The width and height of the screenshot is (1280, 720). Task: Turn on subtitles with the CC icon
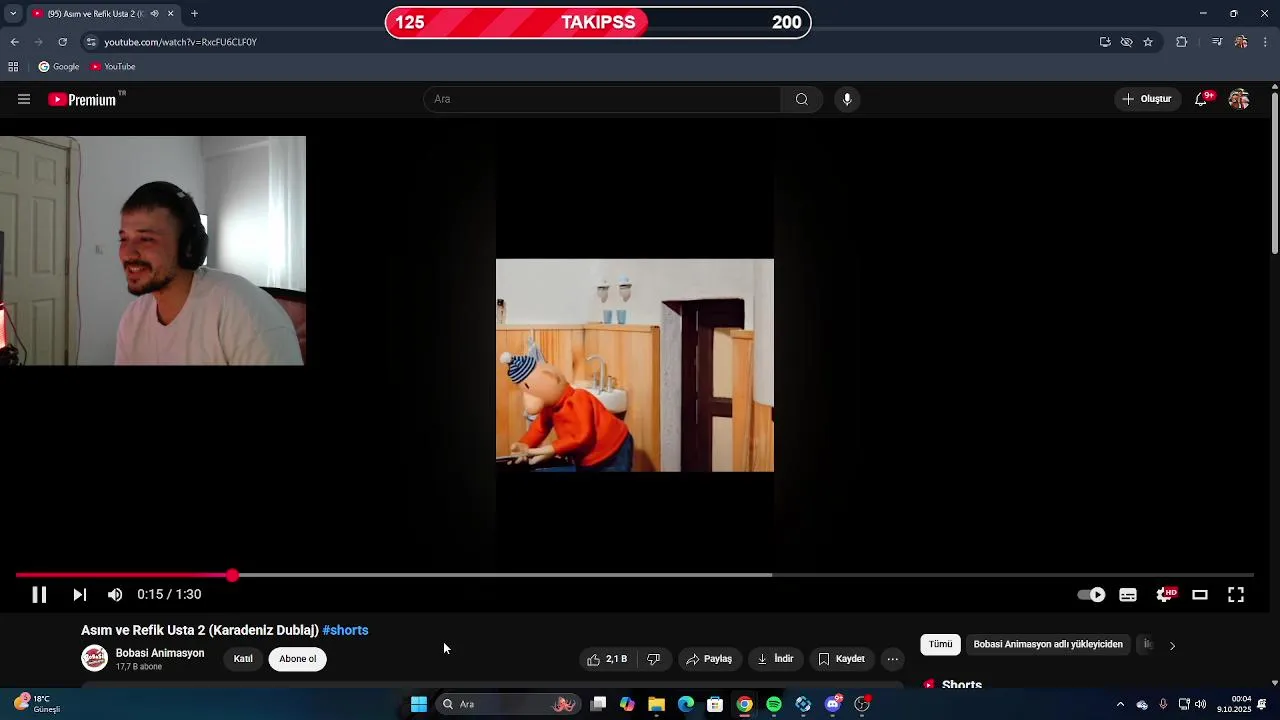pos(1128,594)
